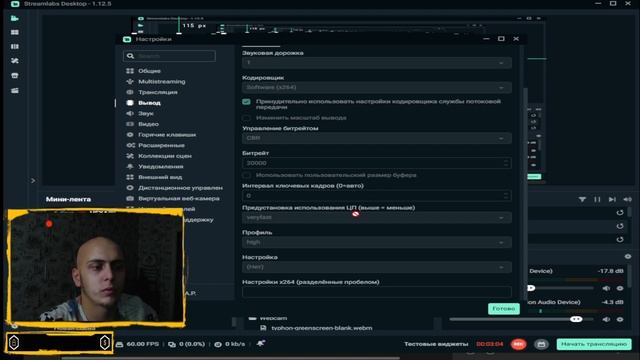Open the Звуковая дорожка dropdown
This screenshot has height=360, width=640.
pos(377,62)
